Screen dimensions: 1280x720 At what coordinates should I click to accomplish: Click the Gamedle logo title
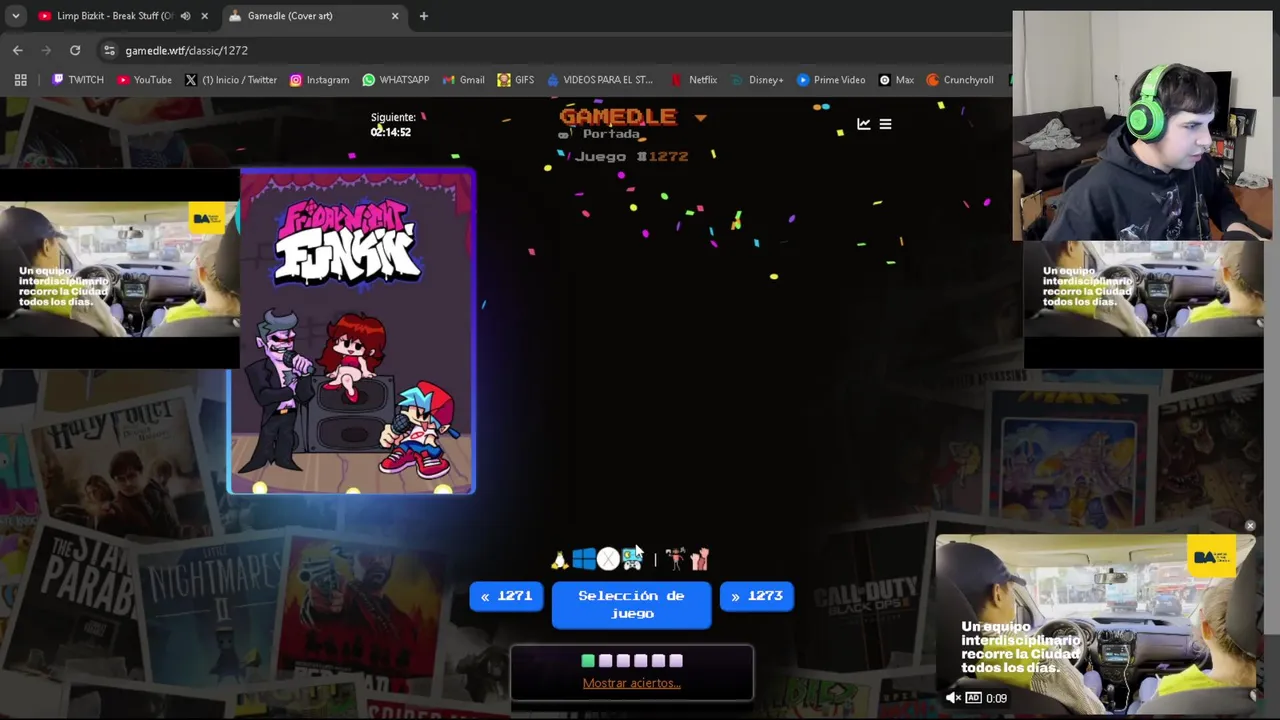pyautogui.click(x=618, y=116)
